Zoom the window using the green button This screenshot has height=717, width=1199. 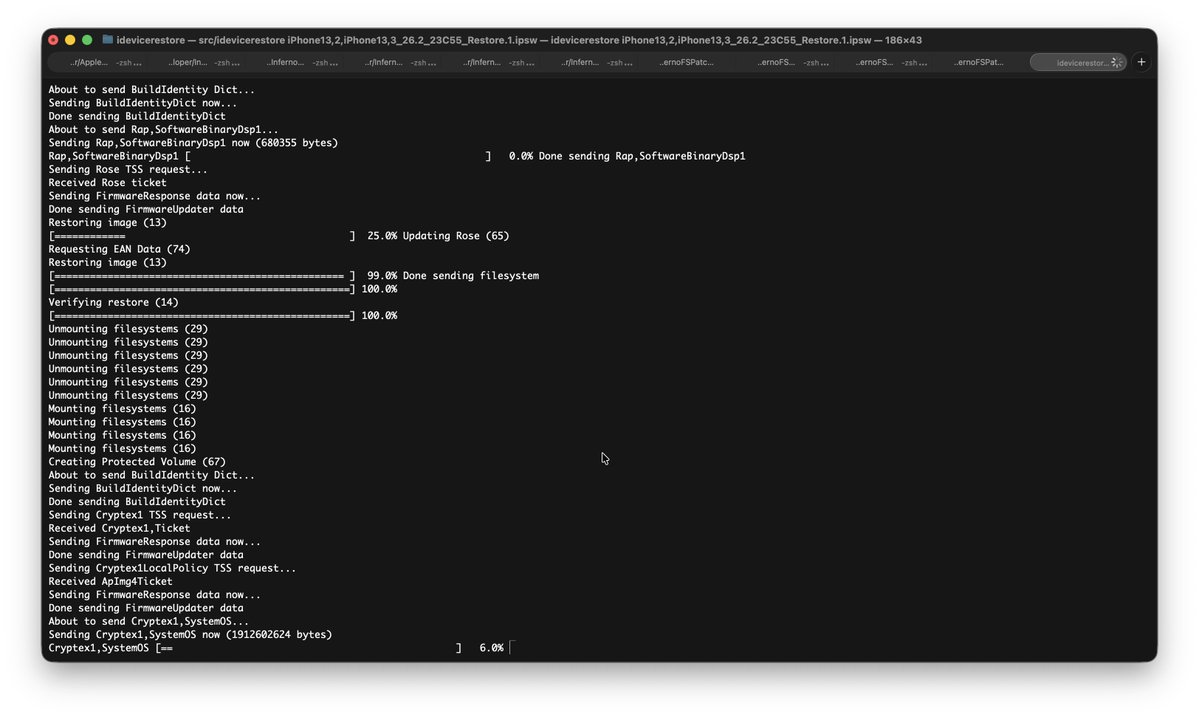coord(87,40)
